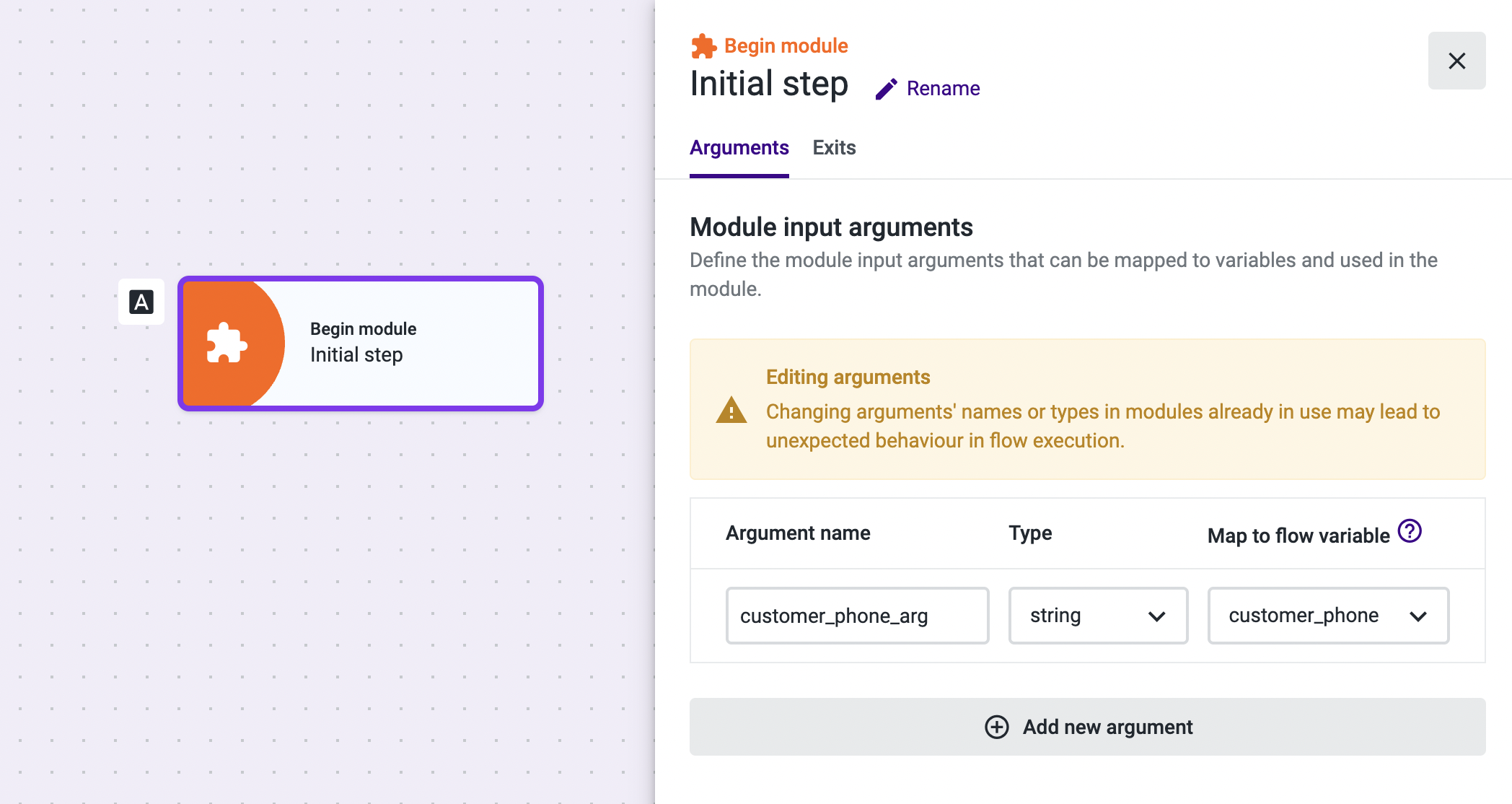Image resolution: width=1512 pixels, height=804 pixels.
Task: Click the Begin module label in the header
Action: pyautogui.click(x=786, y=46)
